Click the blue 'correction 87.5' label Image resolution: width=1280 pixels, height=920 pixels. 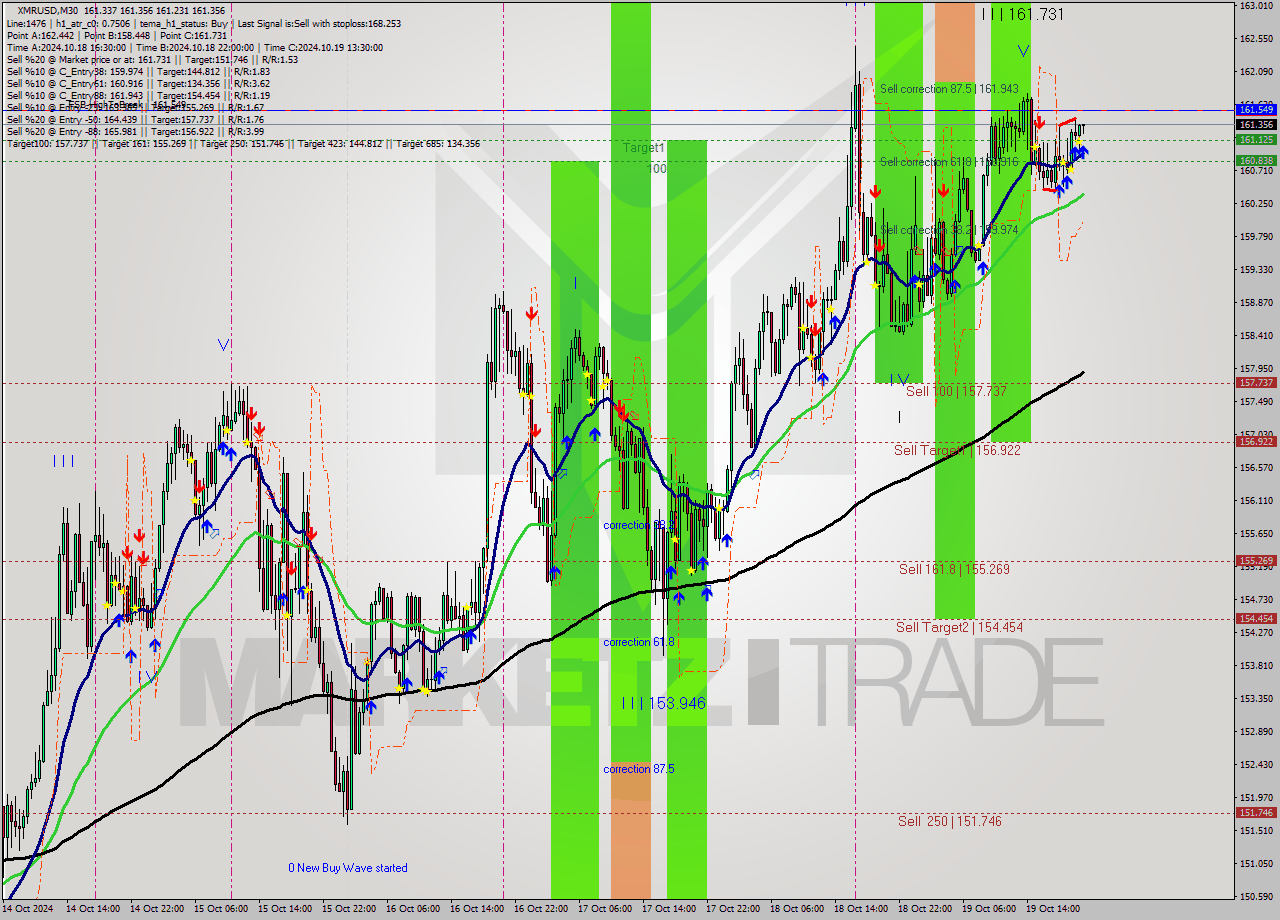[x=638, y=769]
